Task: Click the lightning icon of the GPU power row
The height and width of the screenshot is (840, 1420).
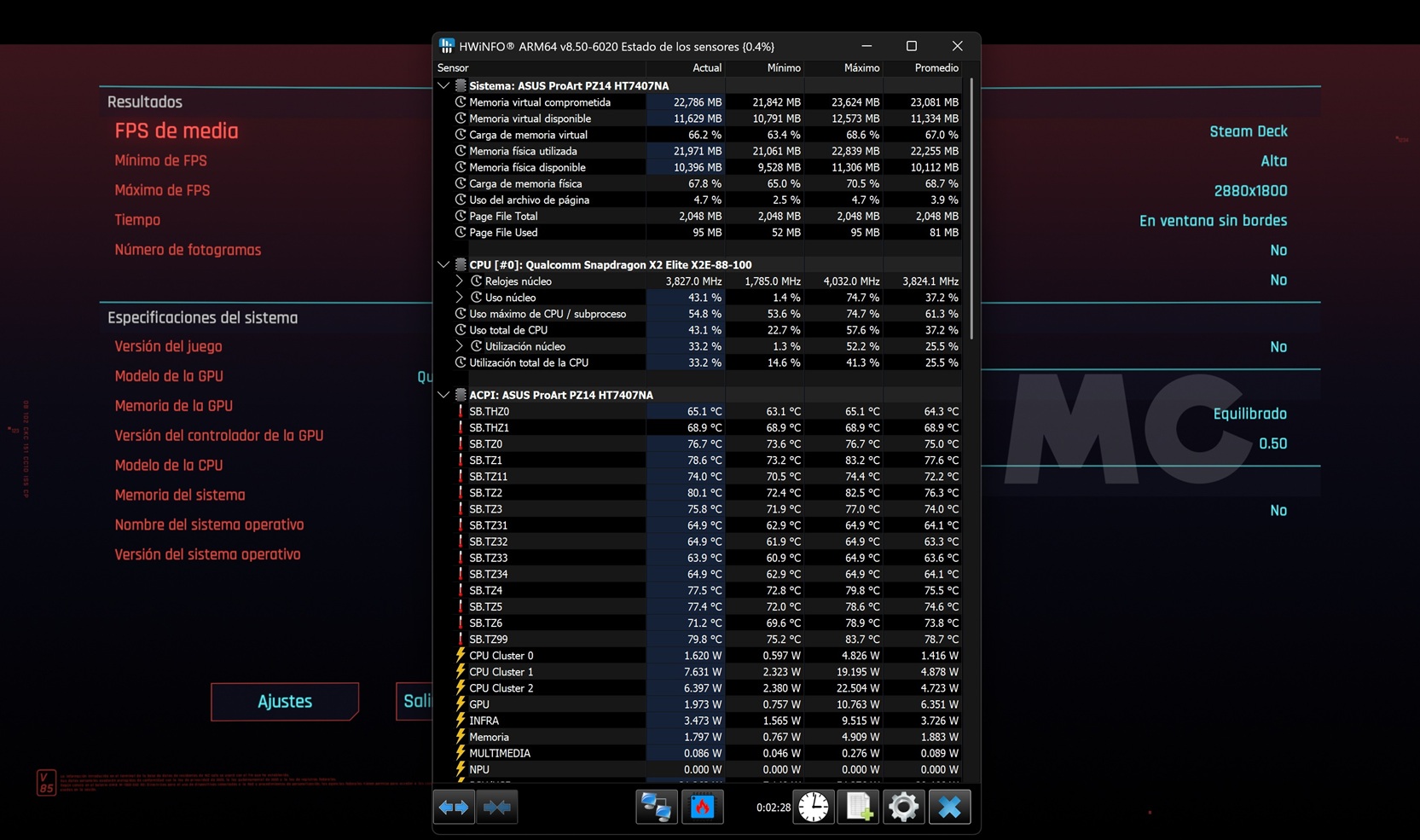Action: click(x=461, y=704)
